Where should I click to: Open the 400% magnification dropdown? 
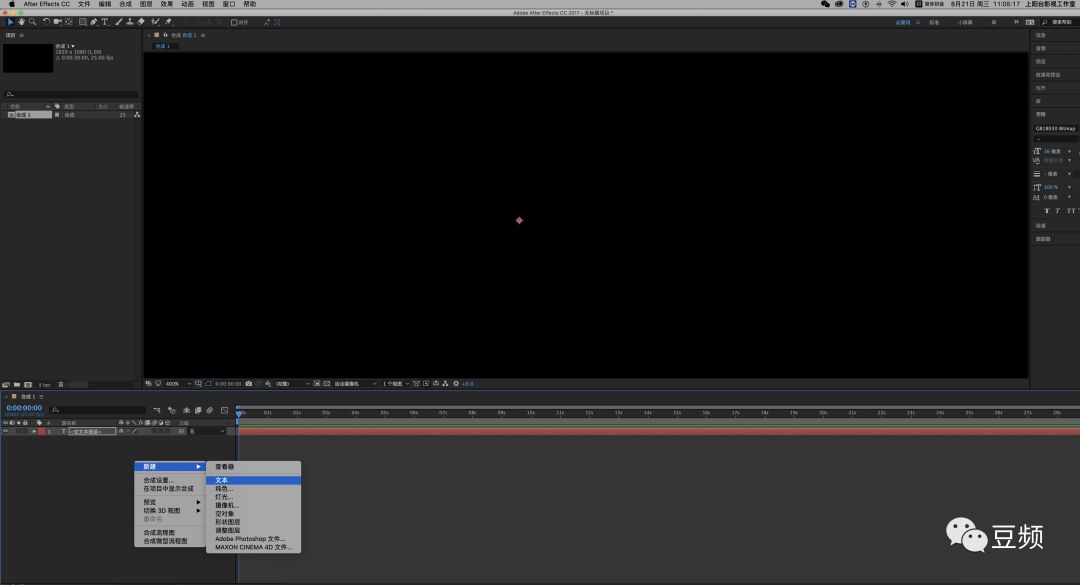[x=177, y=383]
